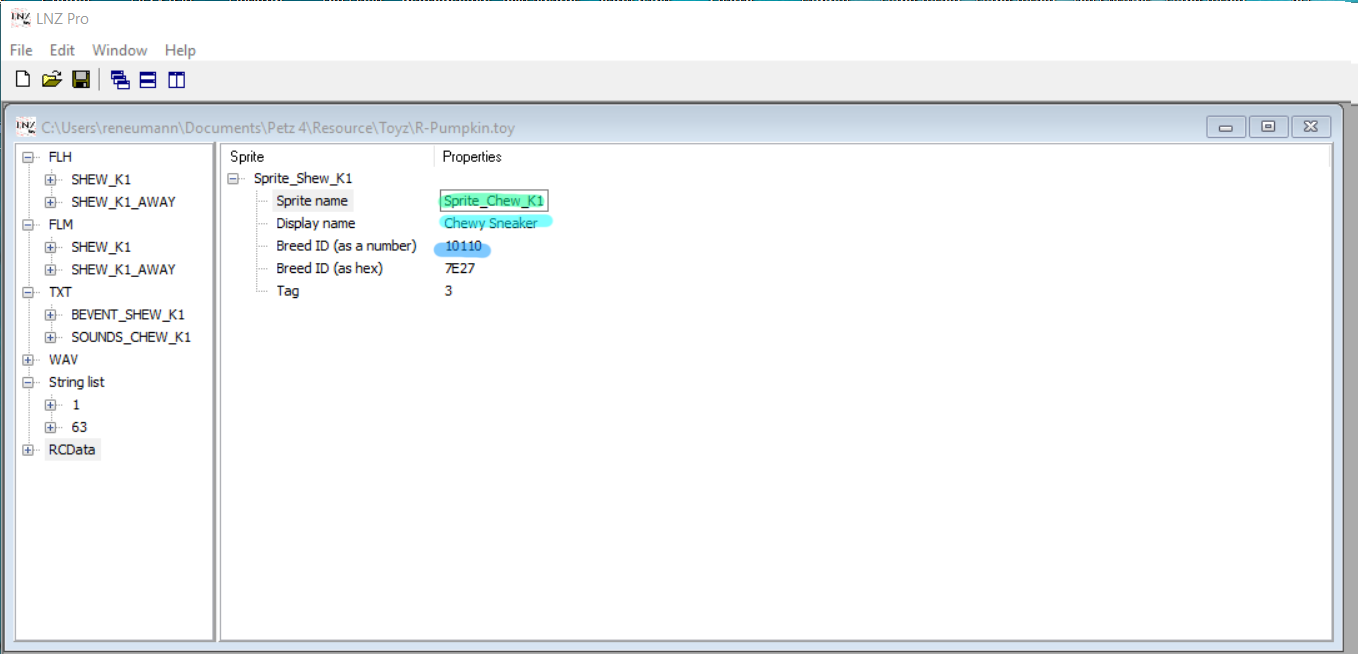Collapse the Sprite_Shew_K1 properties node
This screenshot has height=654, width=1358.
pos(234,179)
